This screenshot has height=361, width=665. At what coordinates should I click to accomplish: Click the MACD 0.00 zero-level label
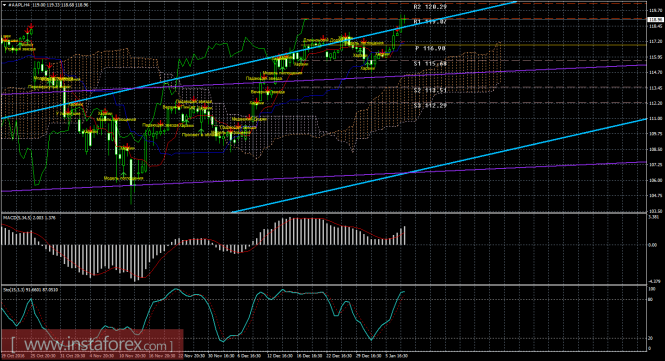(652, 245)
